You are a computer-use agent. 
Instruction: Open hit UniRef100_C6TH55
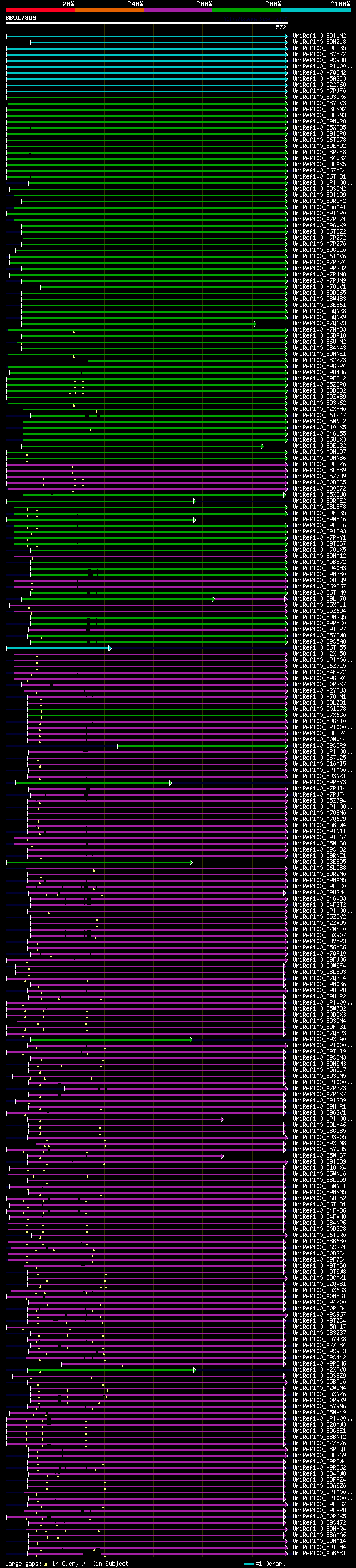pos(319,647)
